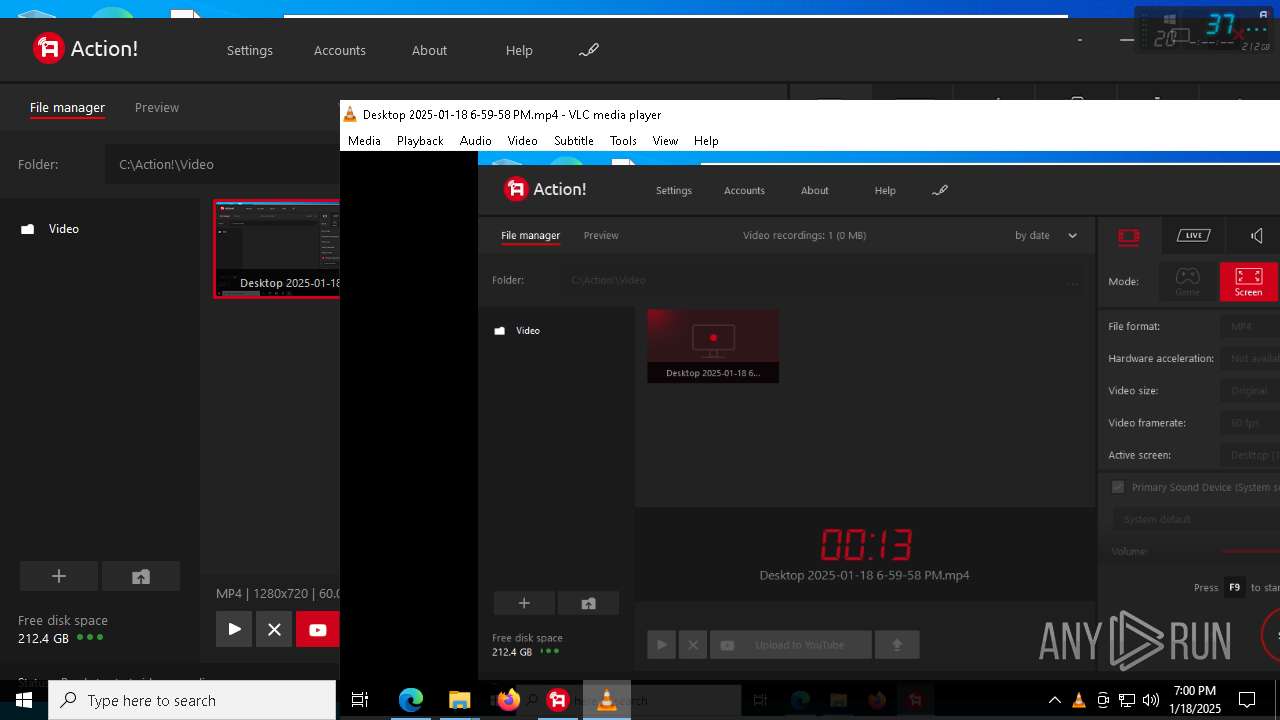Open the Subtitle menu in VLC
Viewport: 1280px width, 720px height.
tap(574, 141)
